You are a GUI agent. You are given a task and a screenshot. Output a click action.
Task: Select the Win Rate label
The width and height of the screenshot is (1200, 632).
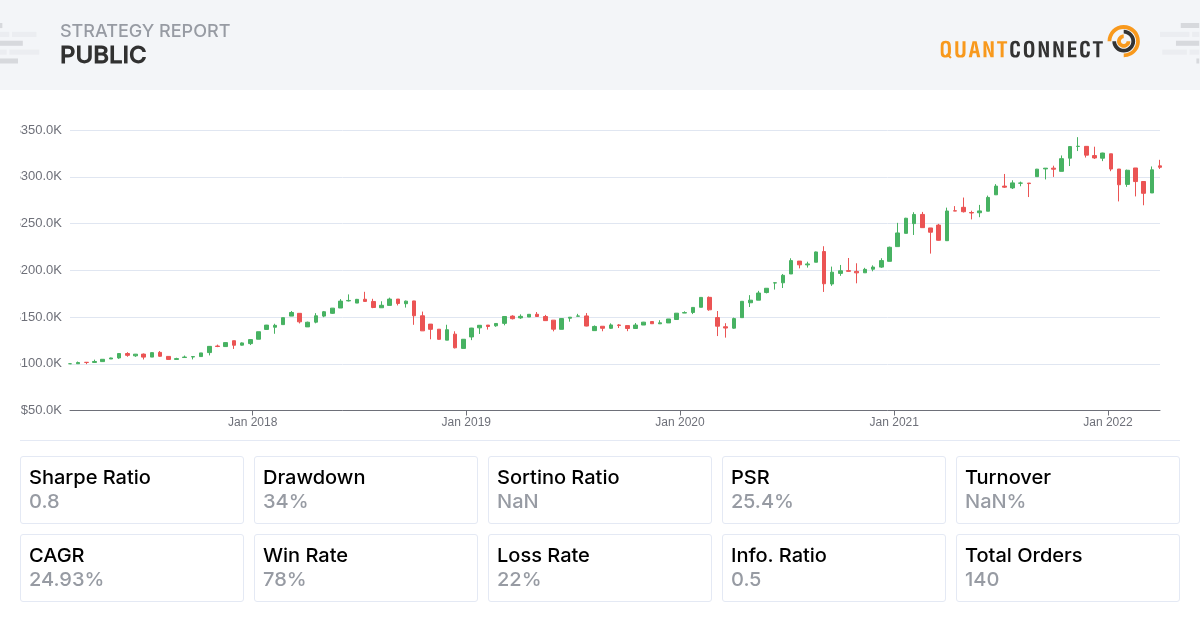click(305, 556)
